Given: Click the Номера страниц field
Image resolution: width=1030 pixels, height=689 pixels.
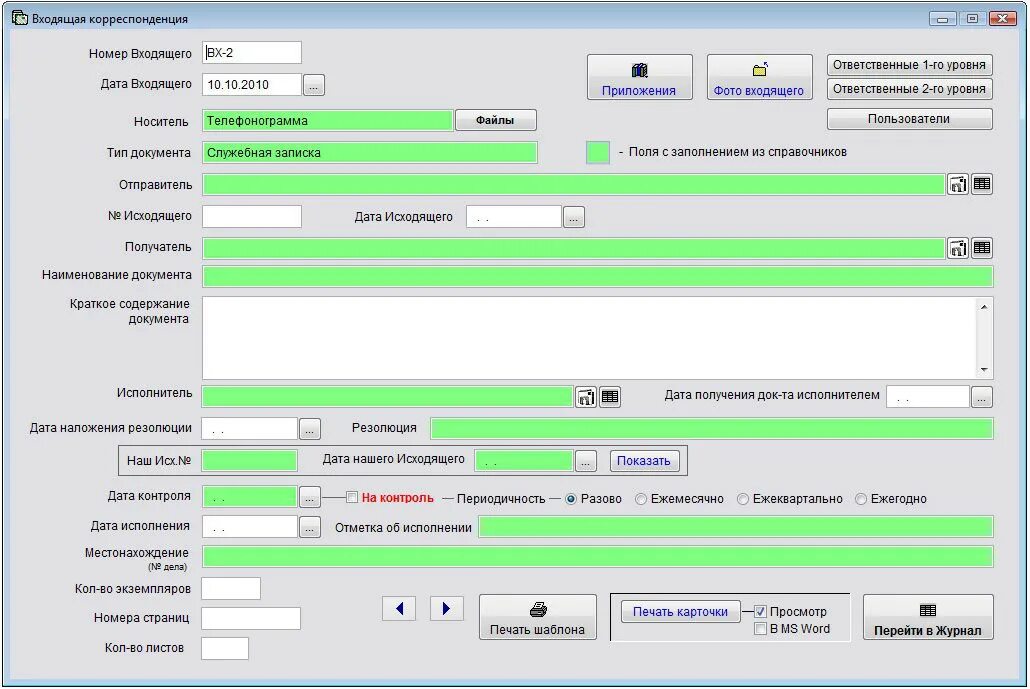Looking at the screenshot, I should 251,618.
